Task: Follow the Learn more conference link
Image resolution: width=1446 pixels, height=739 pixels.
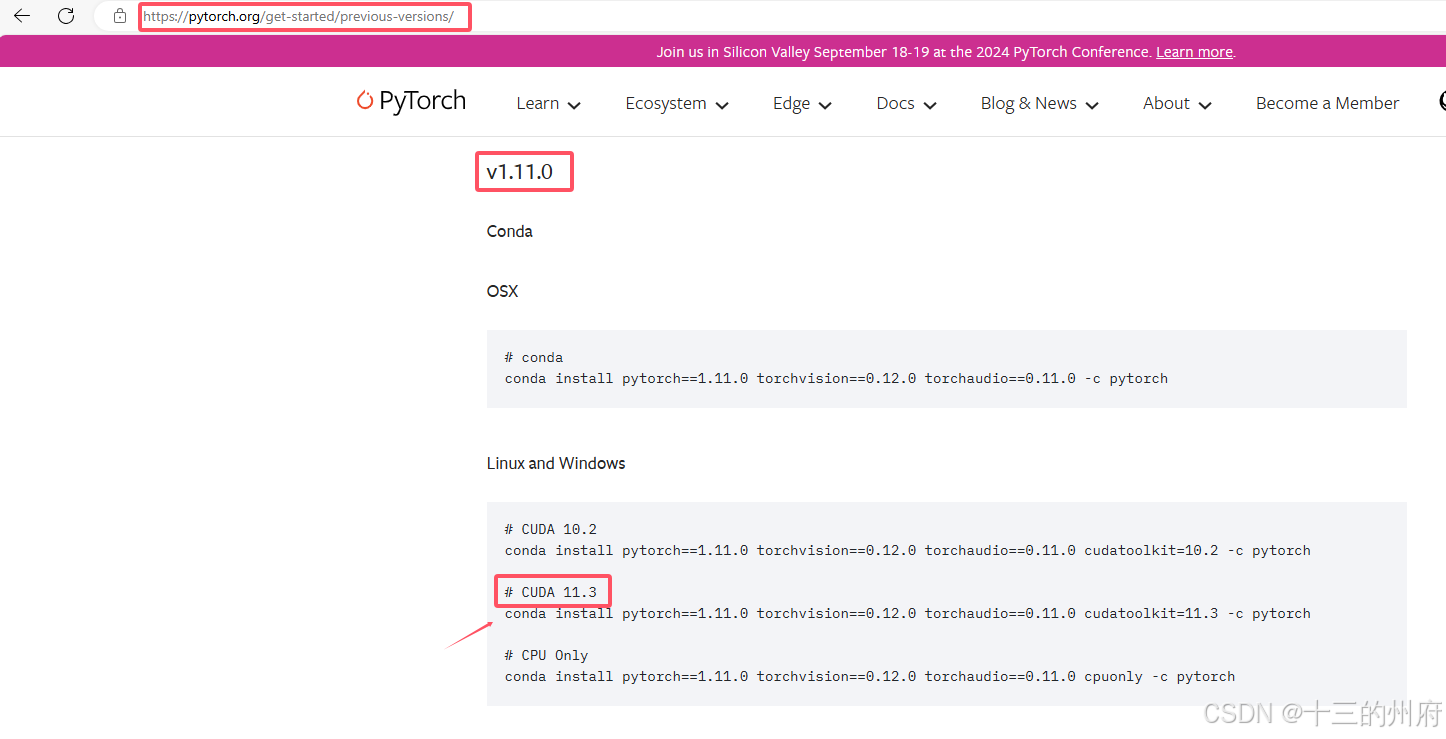Action: pos(1194,52)
